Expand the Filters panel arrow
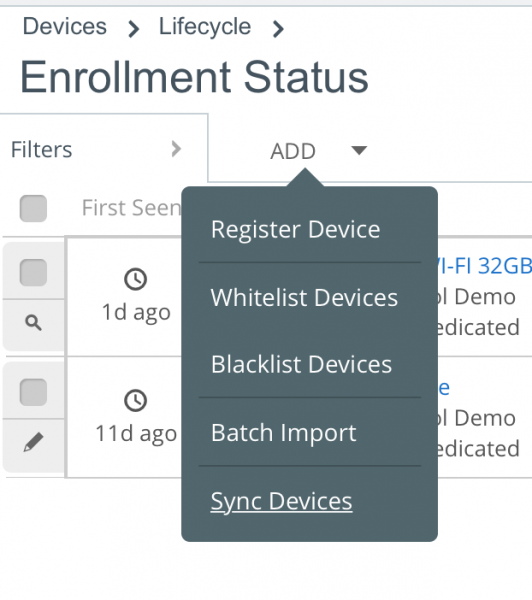532x600 pixels. (x=176, y=149)
